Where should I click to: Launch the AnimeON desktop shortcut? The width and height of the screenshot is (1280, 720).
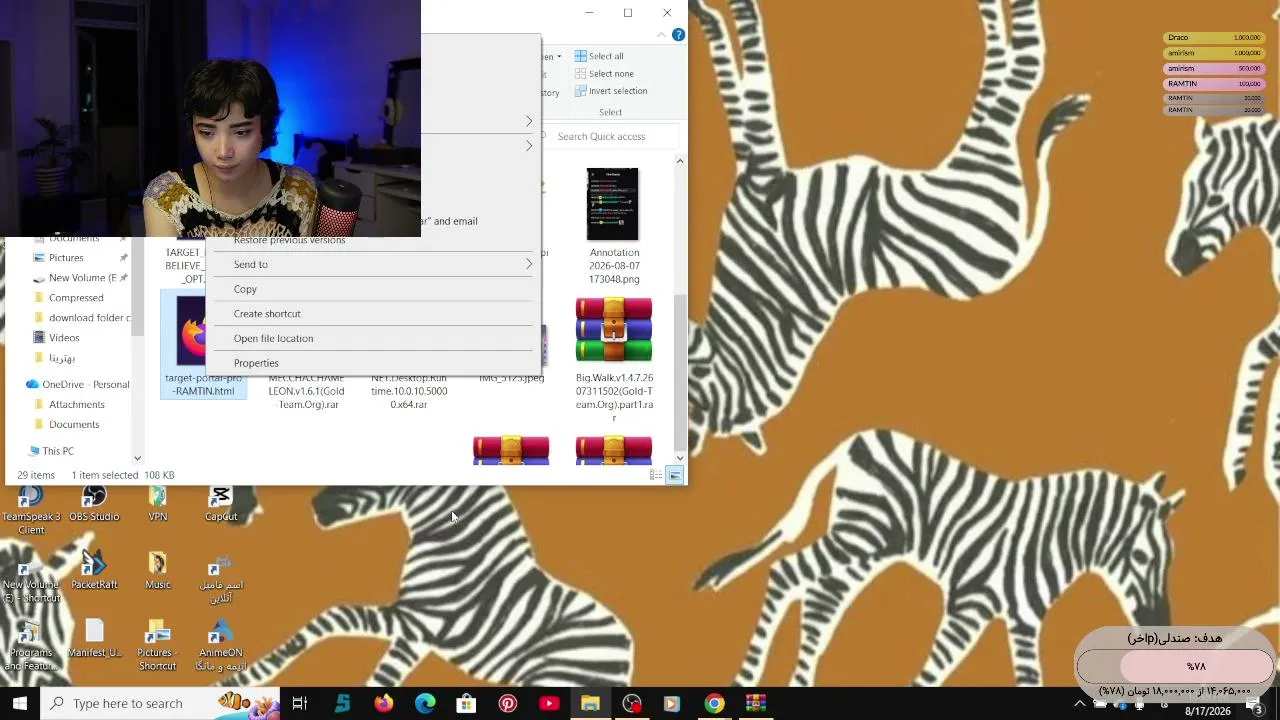pos(221,647)
